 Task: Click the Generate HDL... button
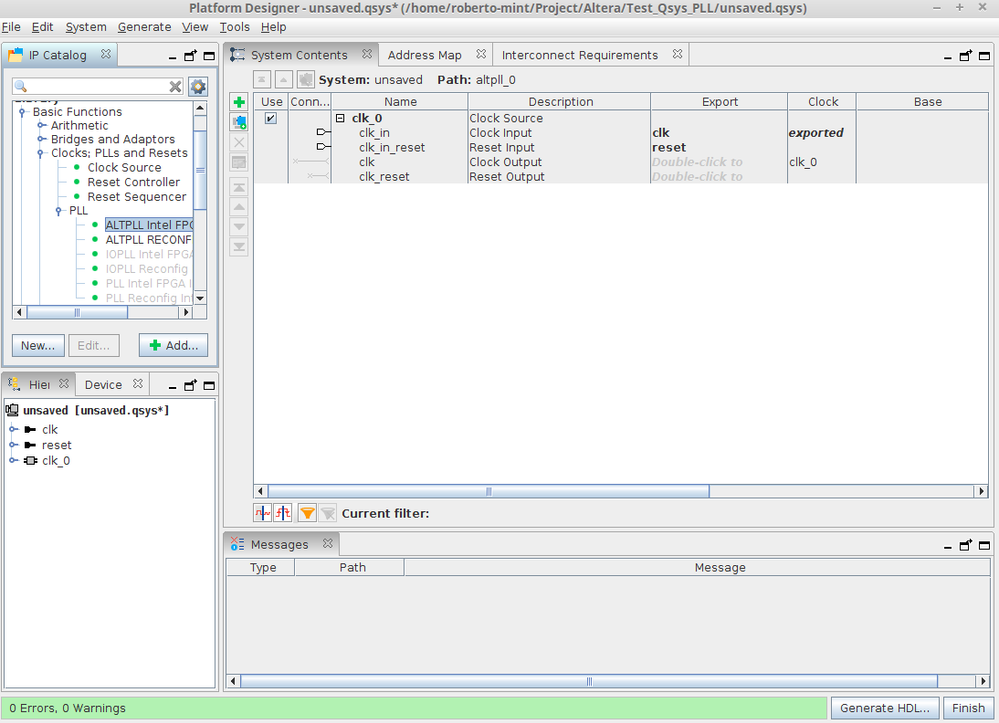pos(884,708)
